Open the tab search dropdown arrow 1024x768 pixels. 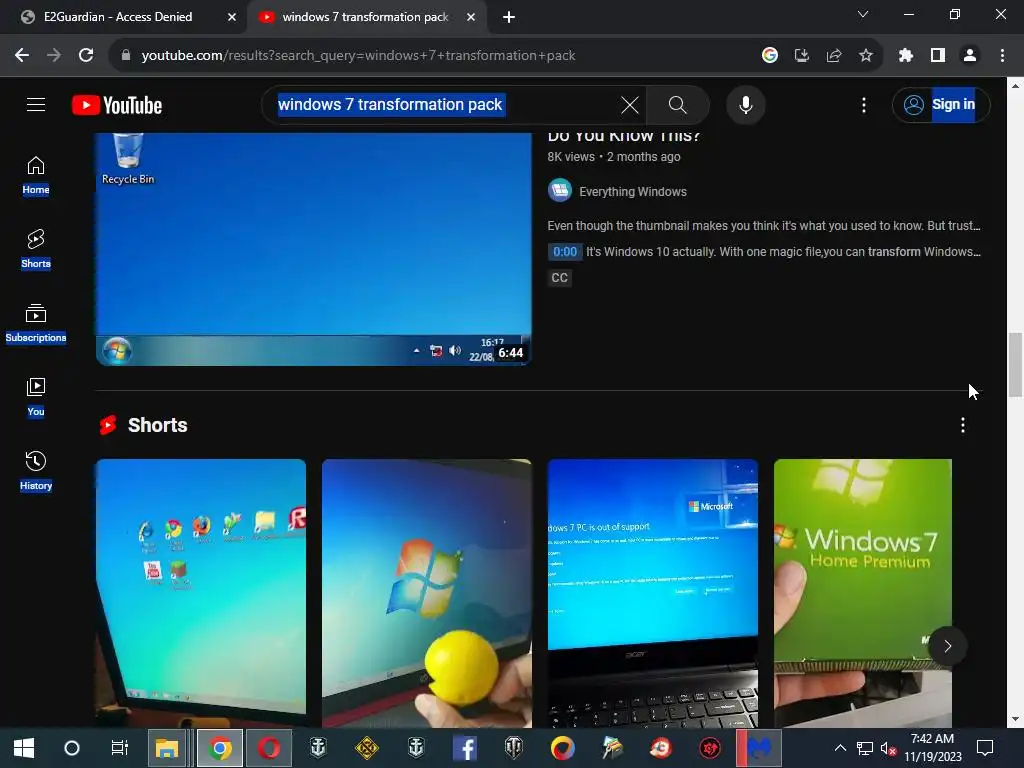coord(863,14)
